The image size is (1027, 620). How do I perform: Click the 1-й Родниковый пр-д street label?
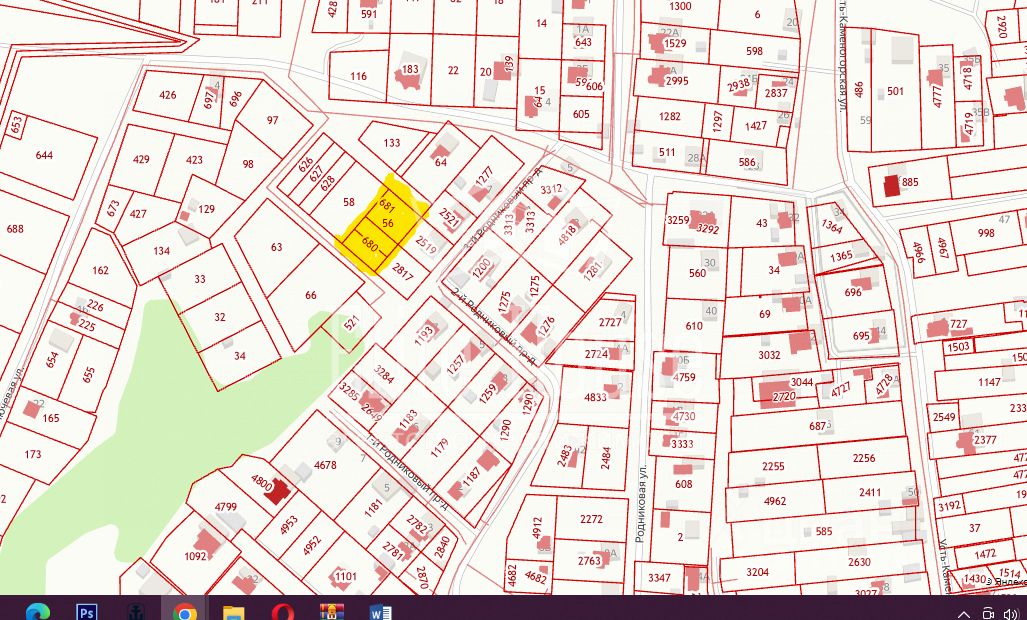tap(408, 471)
